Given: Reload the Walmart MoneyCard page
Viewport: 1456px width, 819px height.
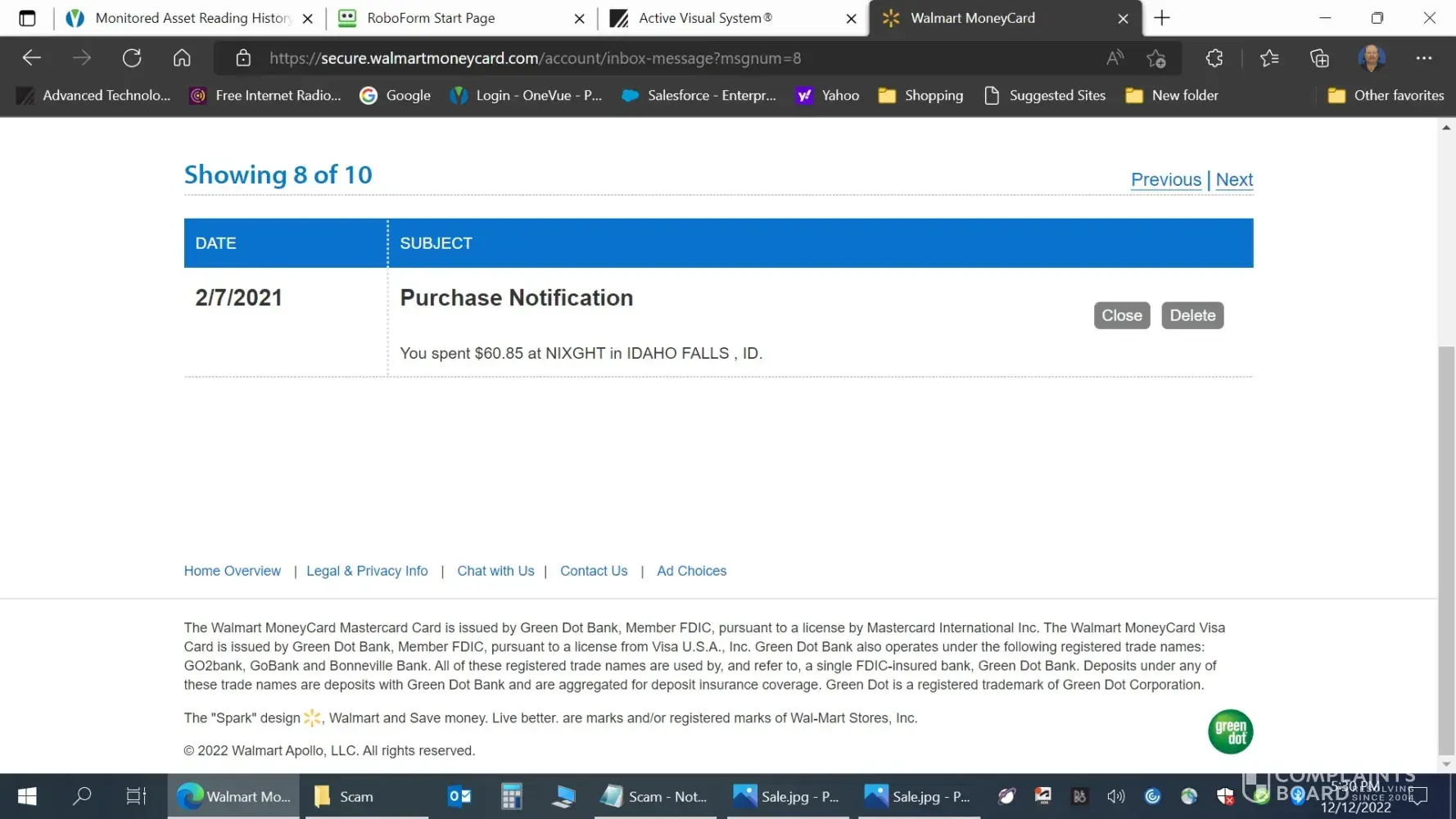Looking at the screenshot, I should point(132,58).
